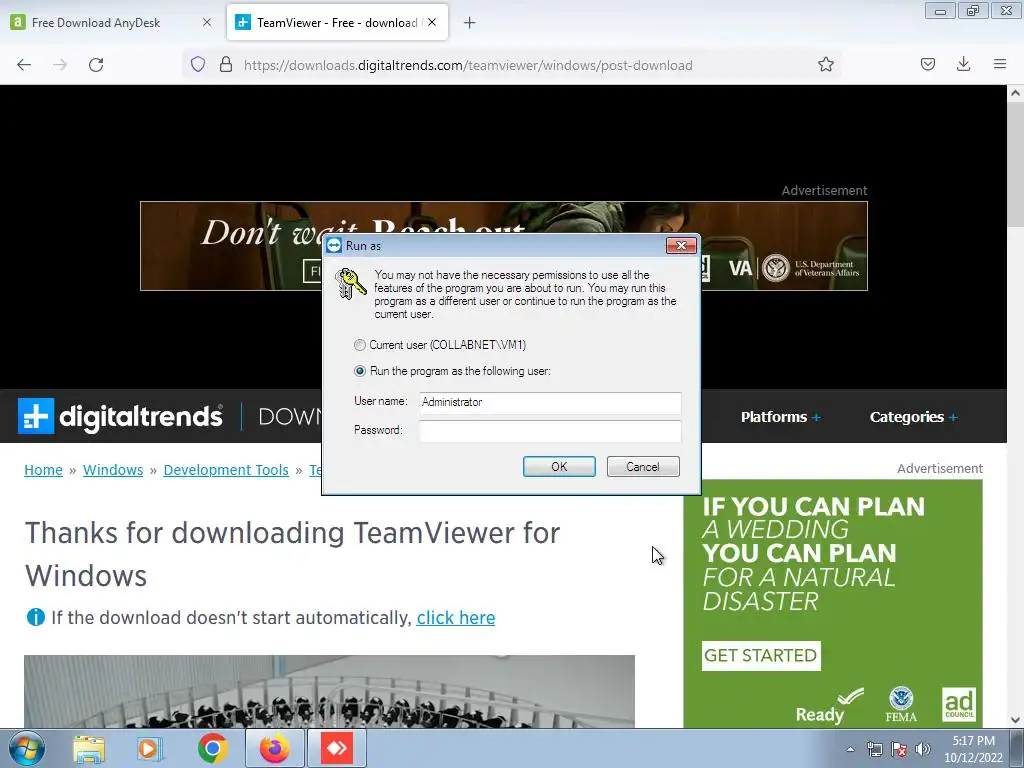Viewport: 1024px width, 768px height.
Task: Open the Veterans Affairs banner advertisement
Action: pos(504,246)
